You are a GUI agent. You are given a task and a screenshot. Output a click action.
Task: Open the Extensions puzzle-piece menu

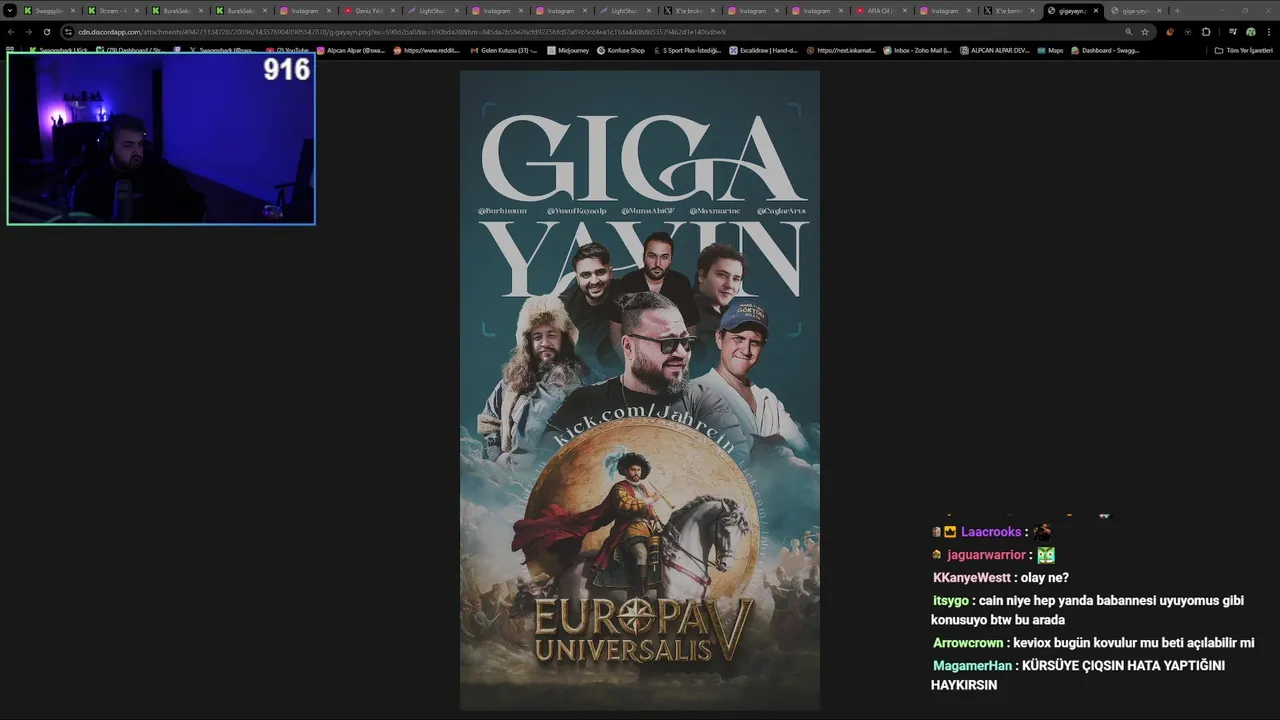coord(1206,32)
